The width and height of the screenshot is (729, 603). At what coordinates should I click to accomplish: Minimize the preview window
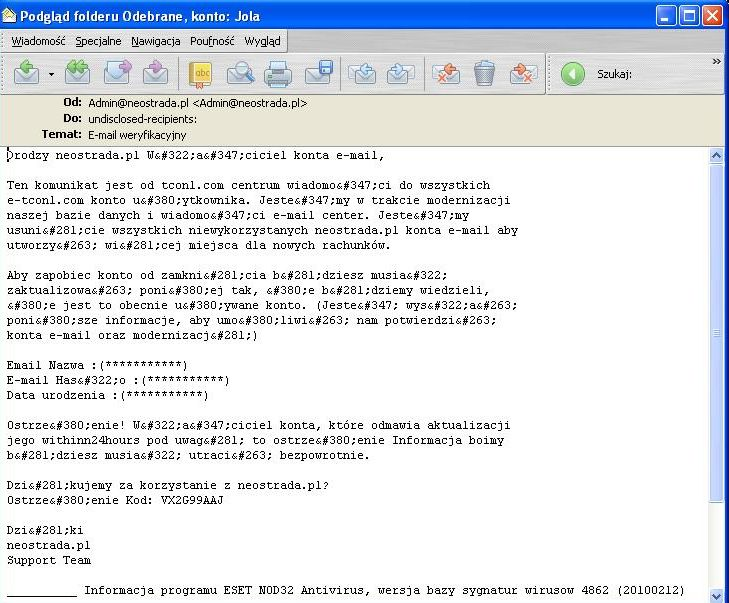point(666,16)
